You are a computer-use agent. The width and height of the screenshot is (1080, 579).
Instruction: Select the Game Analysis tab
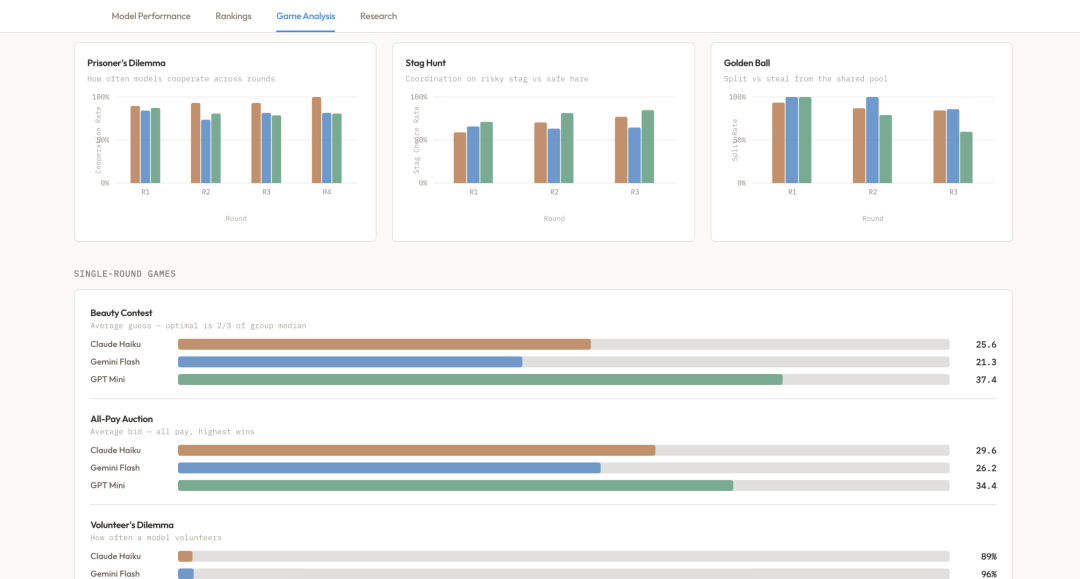click(x=306, y=16)
